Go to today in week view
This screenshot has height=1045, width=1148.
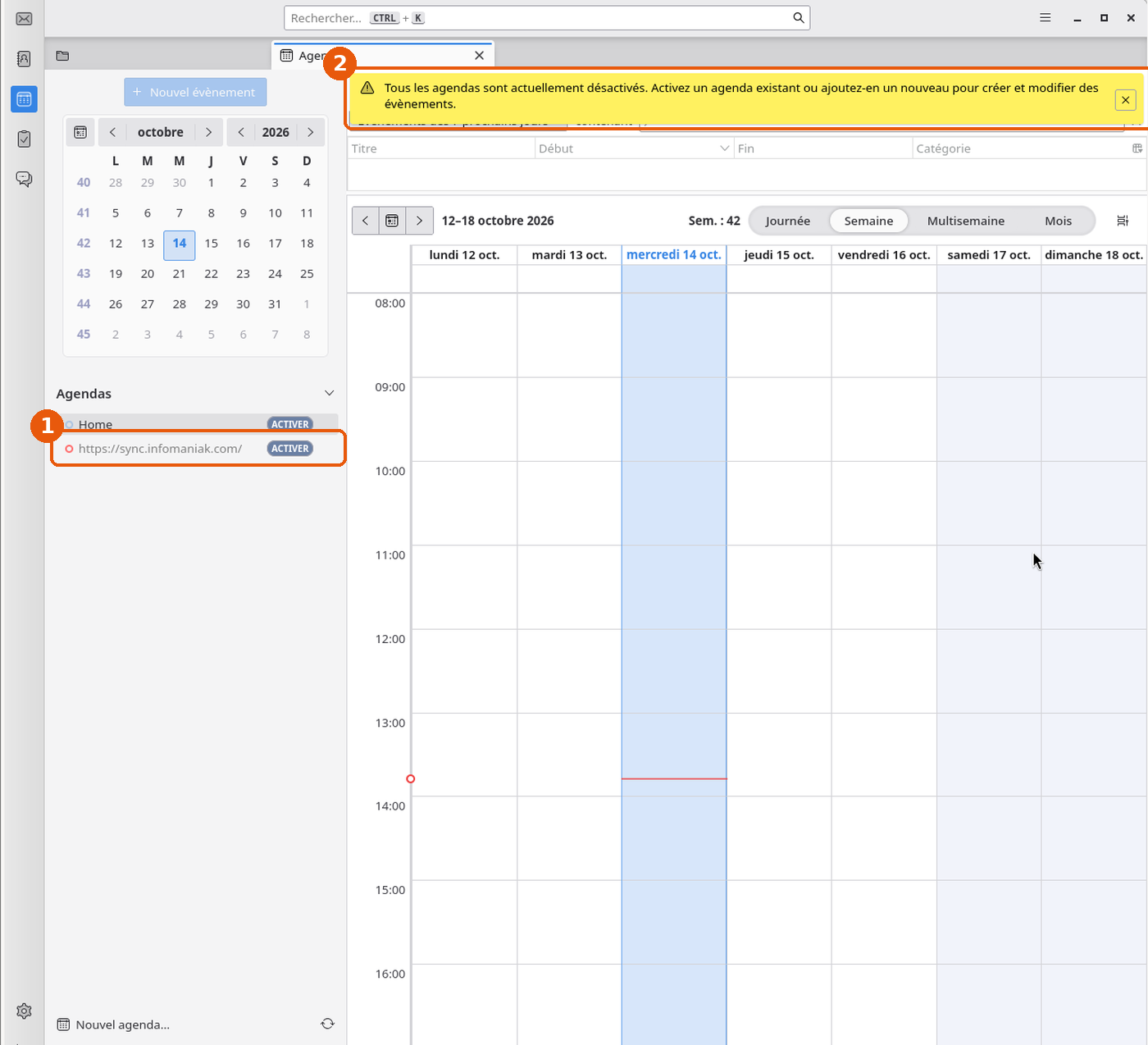pos(392,221)
